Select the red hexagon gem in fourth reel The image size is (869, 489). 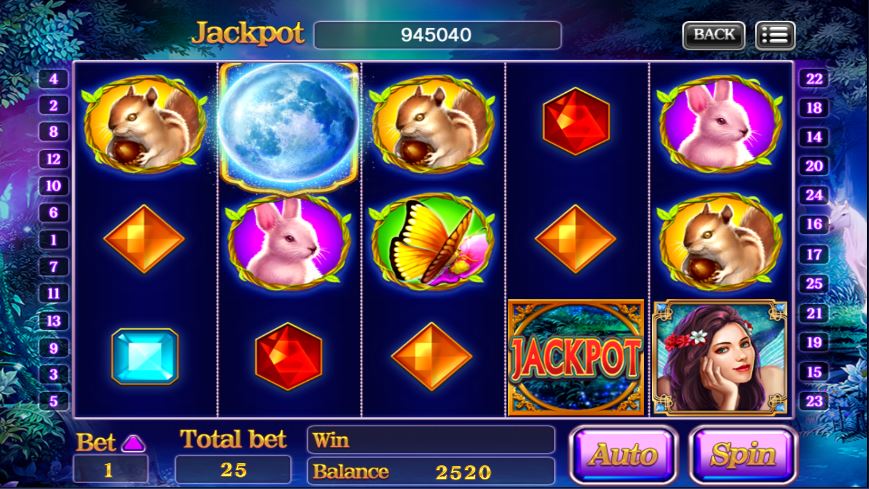pos(576,121)
